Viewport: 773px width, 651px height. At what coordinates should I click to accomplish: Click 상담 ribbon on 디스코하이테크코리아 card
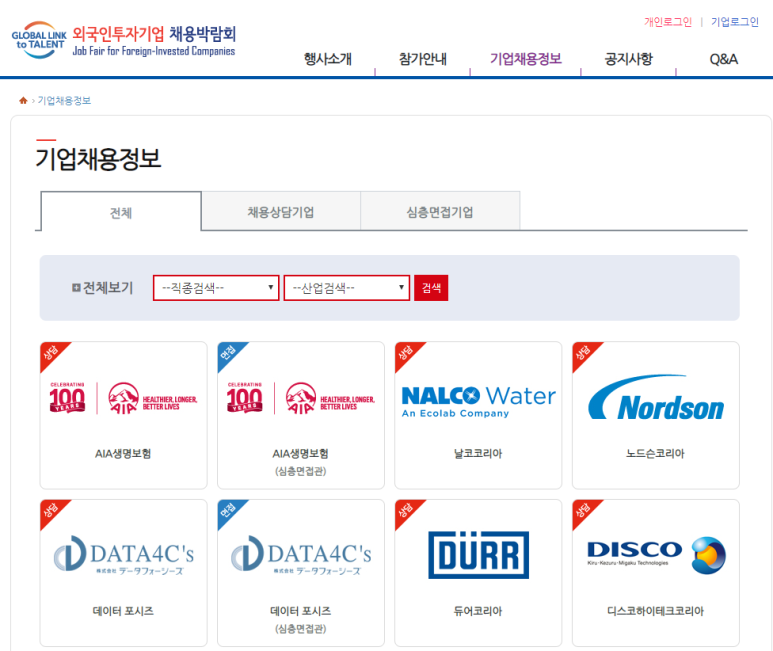point(584,511)
